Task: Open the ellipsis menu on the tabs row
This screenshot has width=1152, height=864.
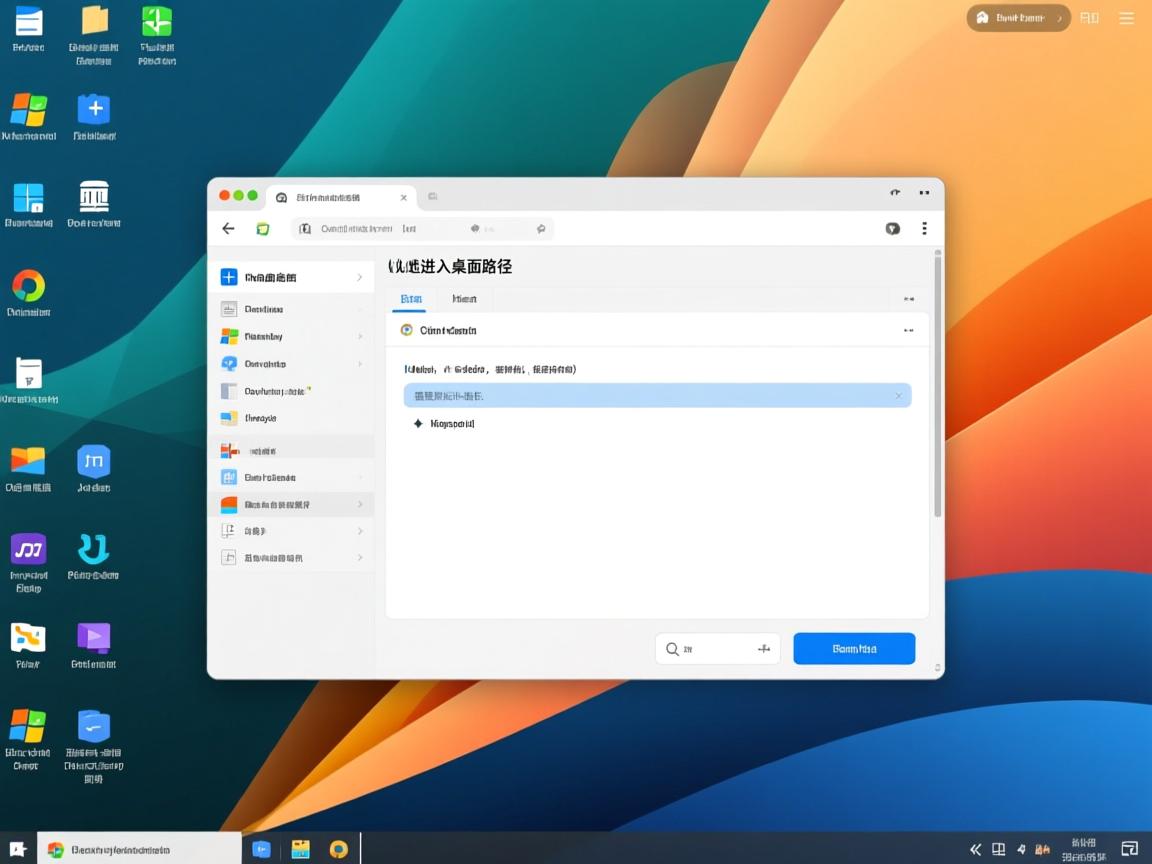Action: point(908,299)
